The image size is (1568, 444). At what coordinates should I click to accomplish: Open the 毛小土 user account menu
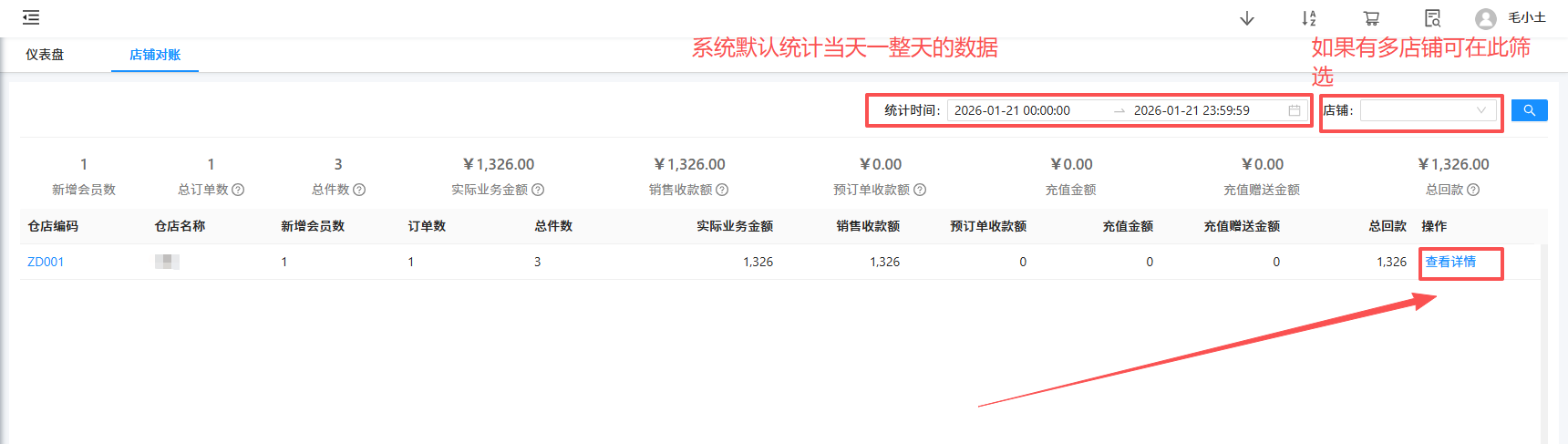point(1526,17)
